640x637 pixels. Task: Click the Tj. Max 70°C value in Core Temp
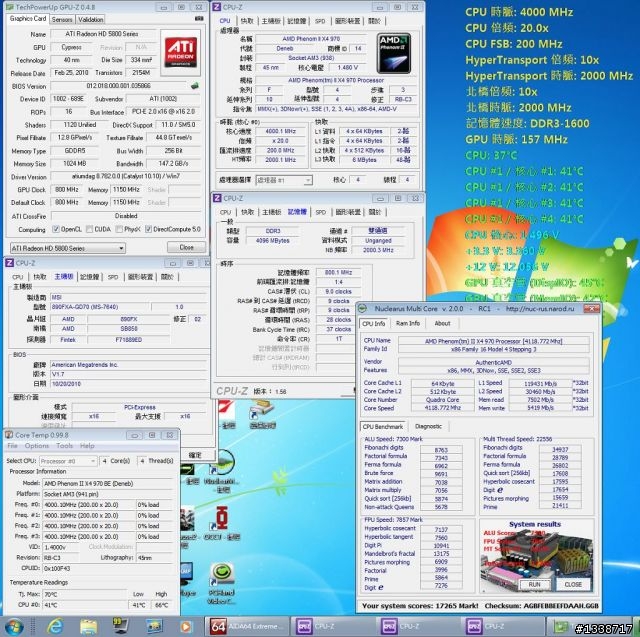(84, 595)
